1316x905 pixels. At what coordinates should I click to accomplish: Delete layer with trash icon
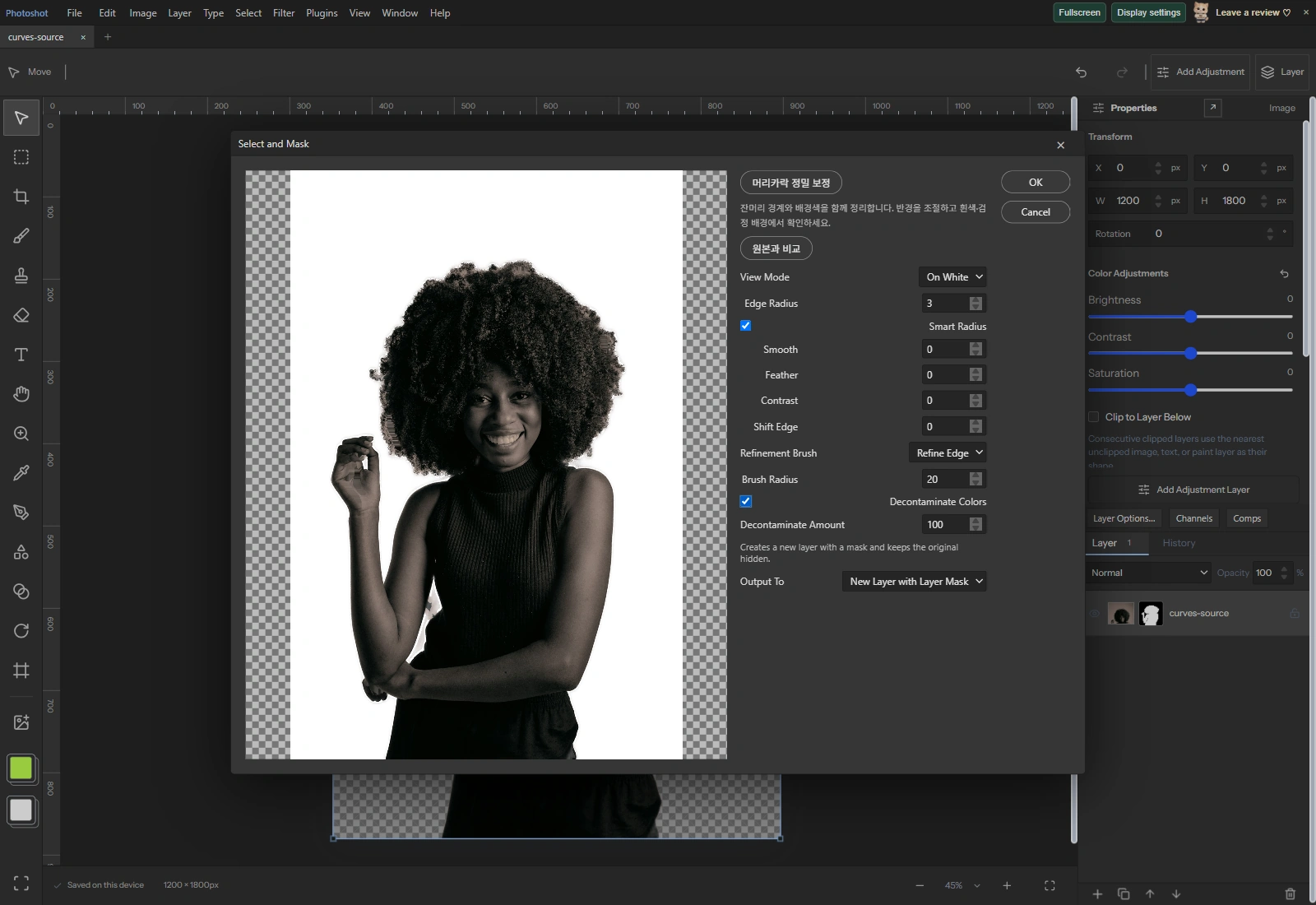1290,893
